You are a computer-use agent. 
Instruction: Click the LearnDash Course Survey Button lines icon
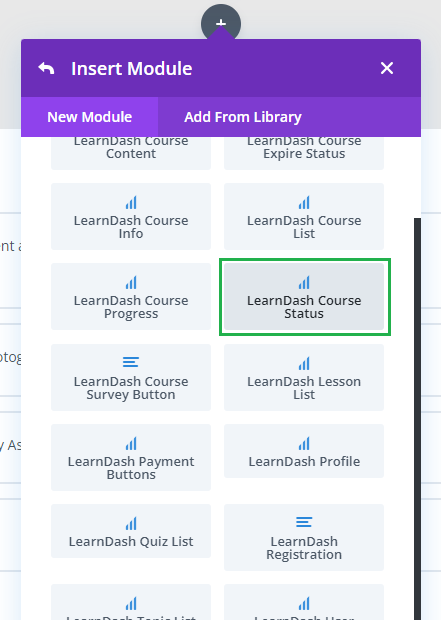click(x=131, y=362)
